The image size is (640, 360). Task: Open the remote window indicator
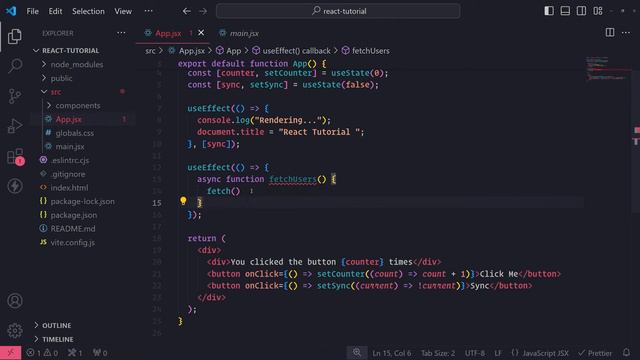click(11, 353)
